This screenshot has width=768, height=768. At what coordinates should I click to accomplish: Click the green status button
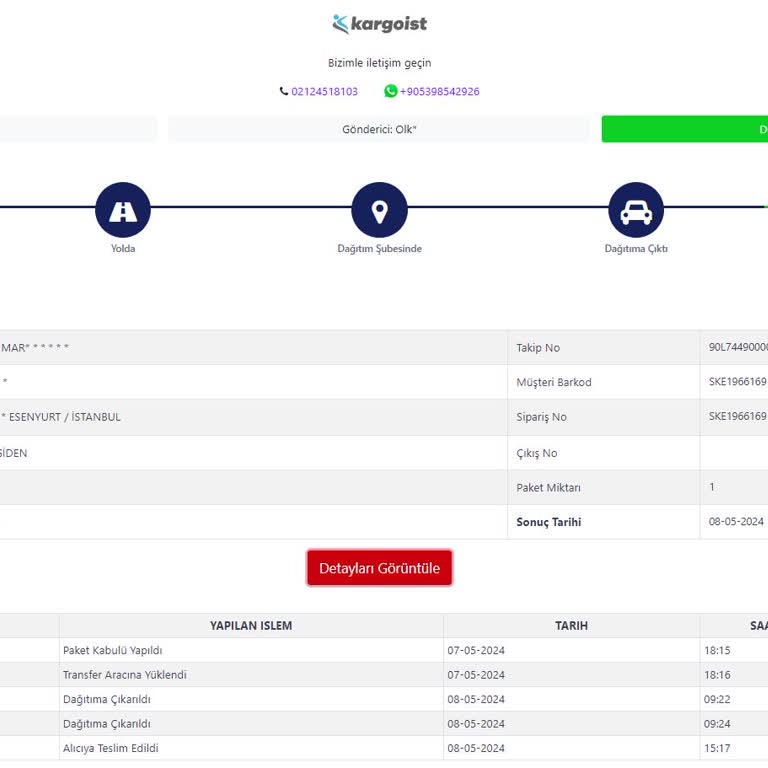point(685,129)
